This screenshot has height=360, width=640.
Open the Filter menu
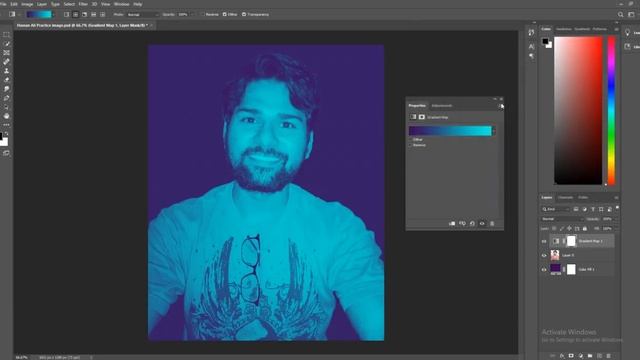coord(83,4)
